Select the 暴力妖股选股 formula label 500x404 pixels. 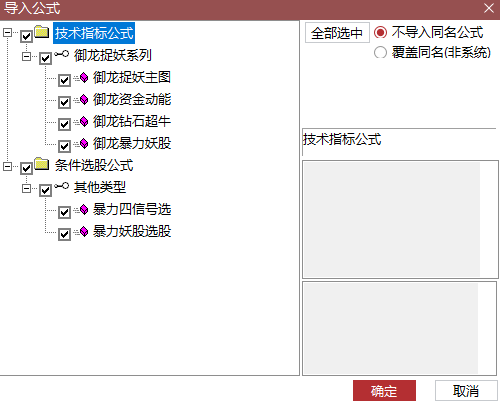[132, 231]
